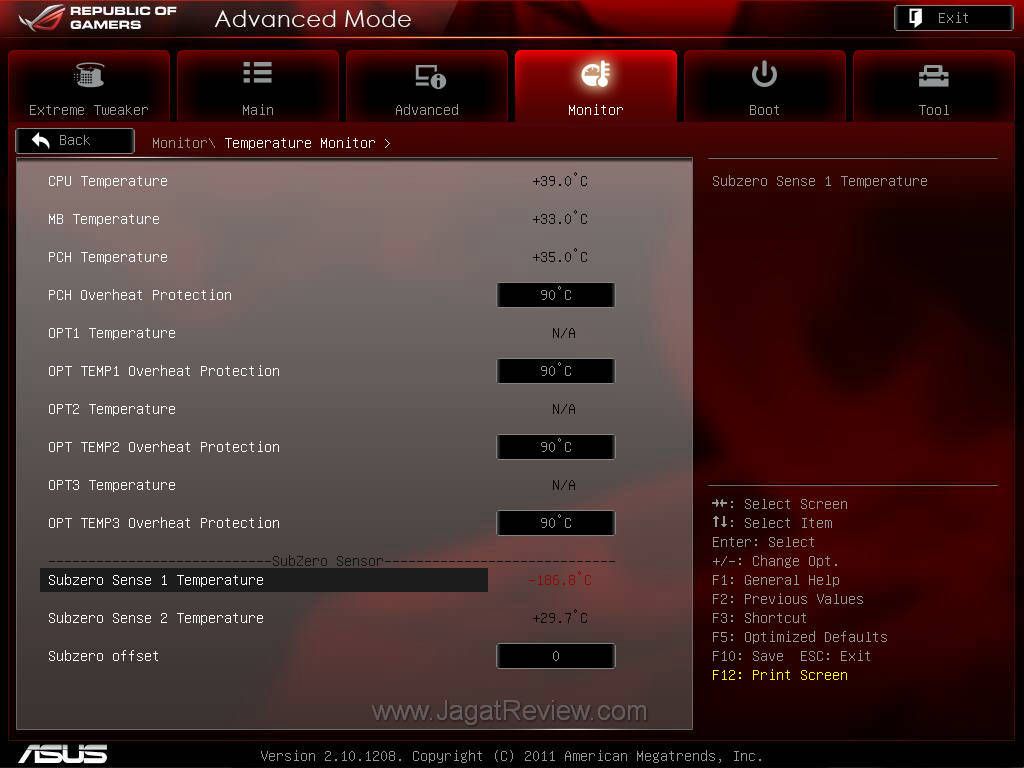Click the CPU Temperature label

click(x=108, y=181)
